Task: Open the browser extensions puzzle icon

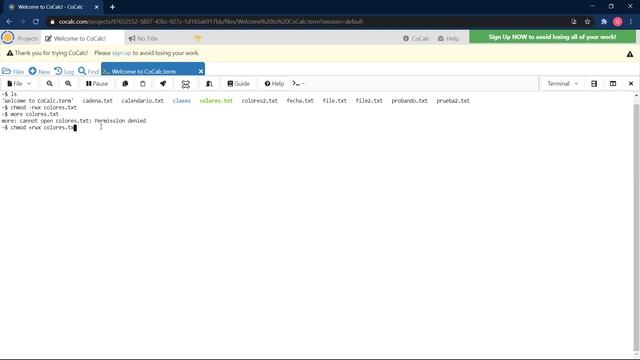Action: point(604,22)
